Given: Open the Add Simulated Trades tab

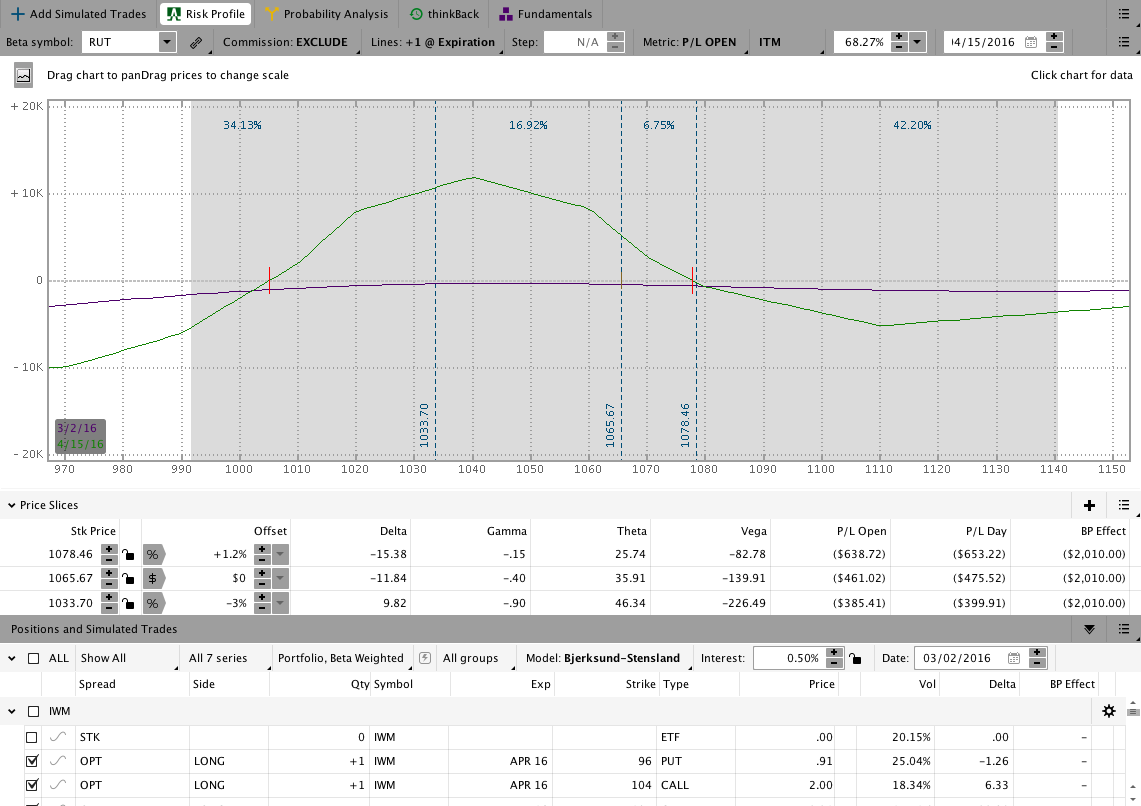Looking at the screenshot, I should click(x=78, y=14).
